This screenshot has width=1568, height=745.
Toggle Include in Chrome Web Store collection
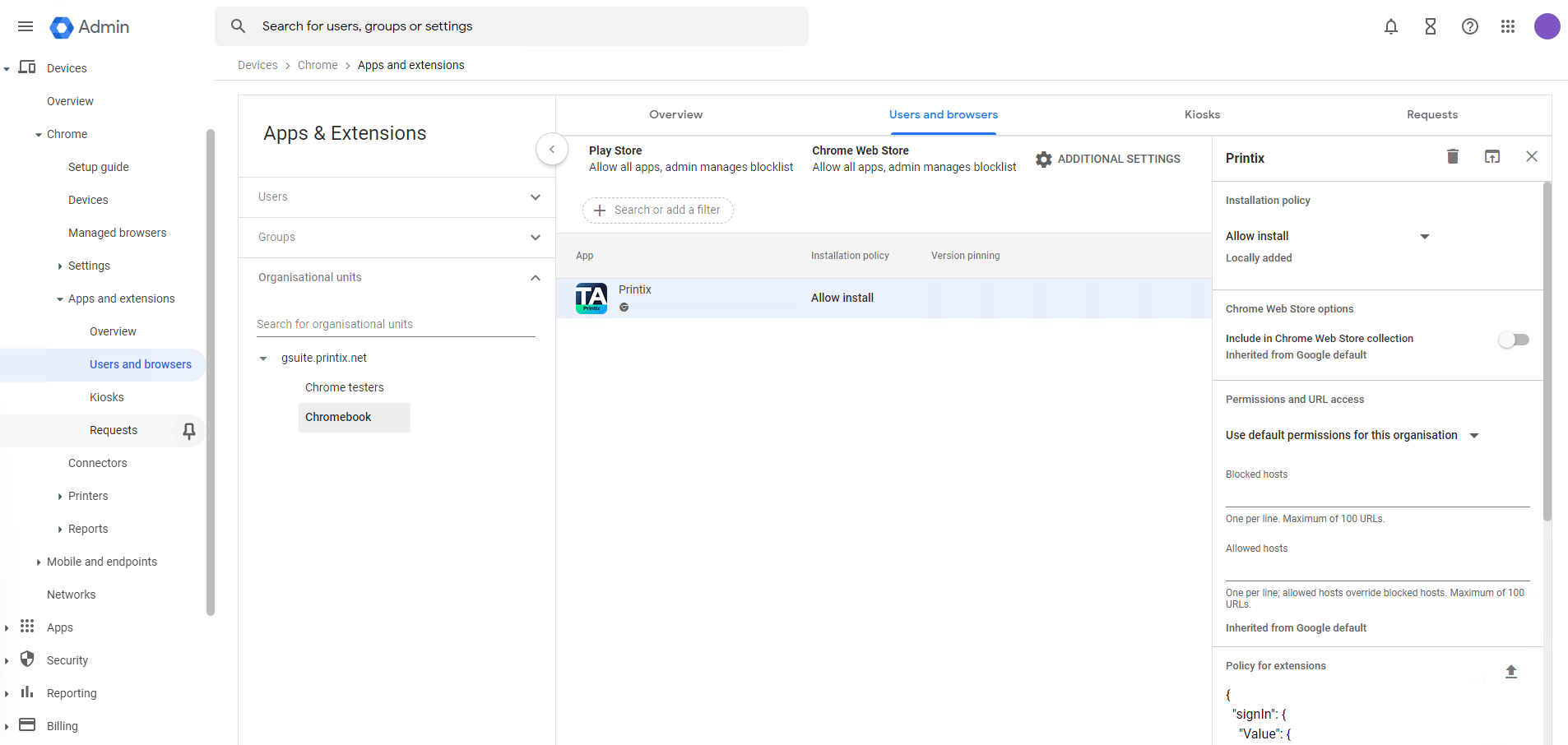coord(1513,340)
